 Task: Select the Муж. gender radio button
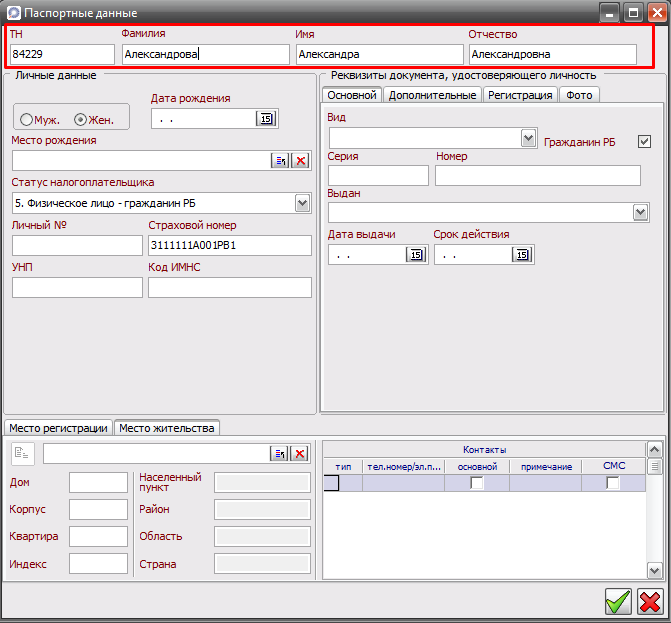[x=26, y=120]
